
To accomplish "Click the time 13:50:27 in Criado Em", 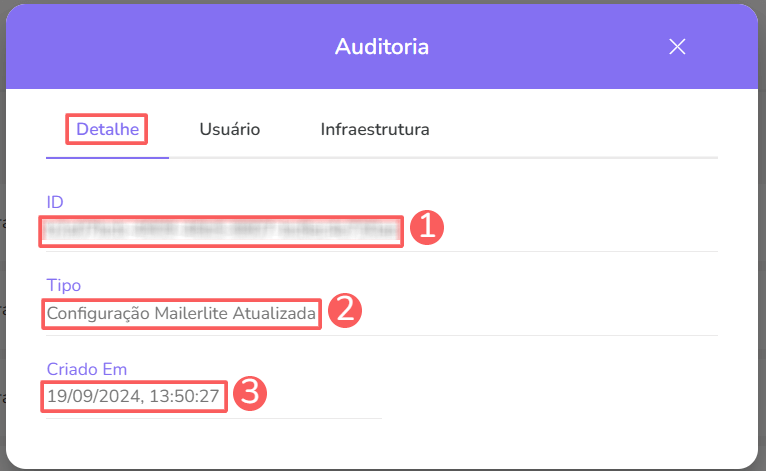I will (185, 396).
